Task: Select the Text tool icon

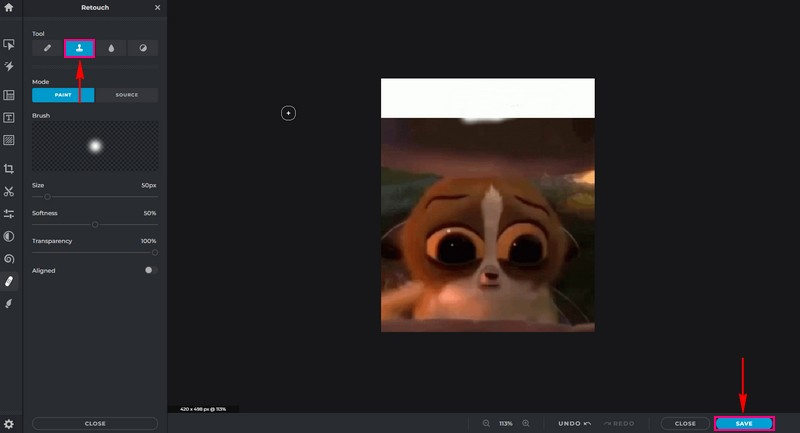Action: point(9,117)
